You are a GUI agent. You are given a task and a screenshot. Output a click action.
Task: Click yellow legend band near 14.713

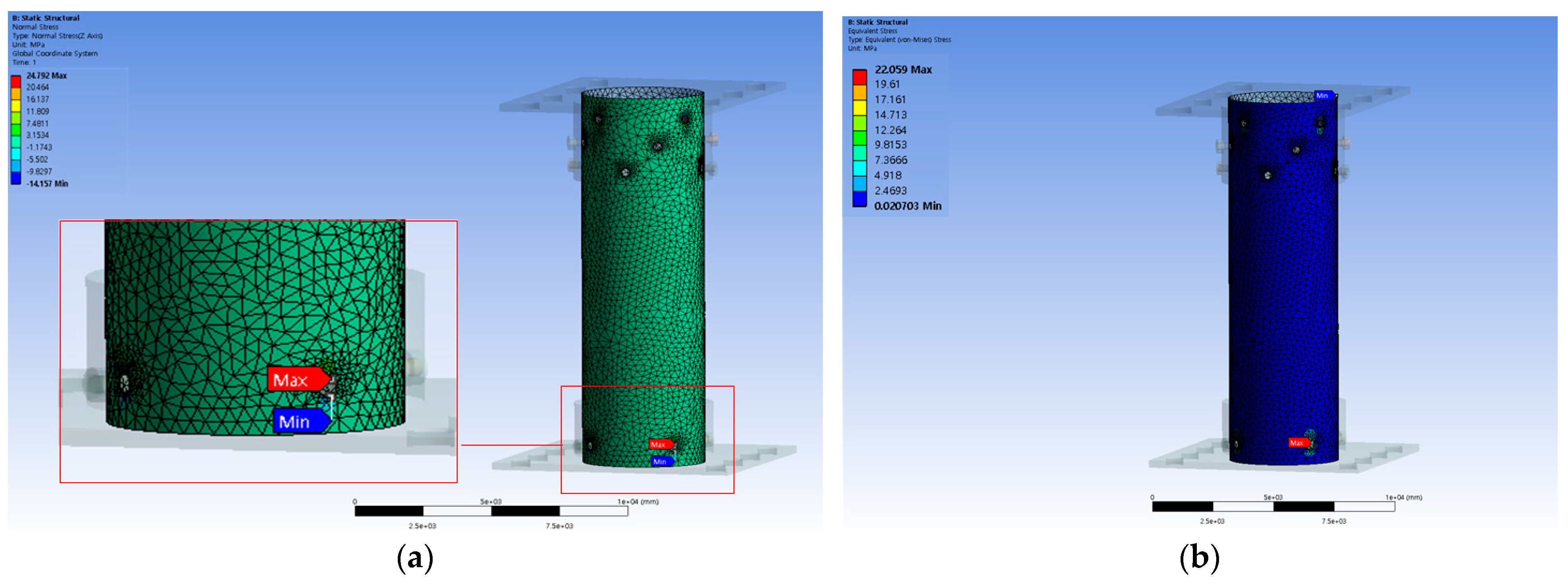point(859,108)
